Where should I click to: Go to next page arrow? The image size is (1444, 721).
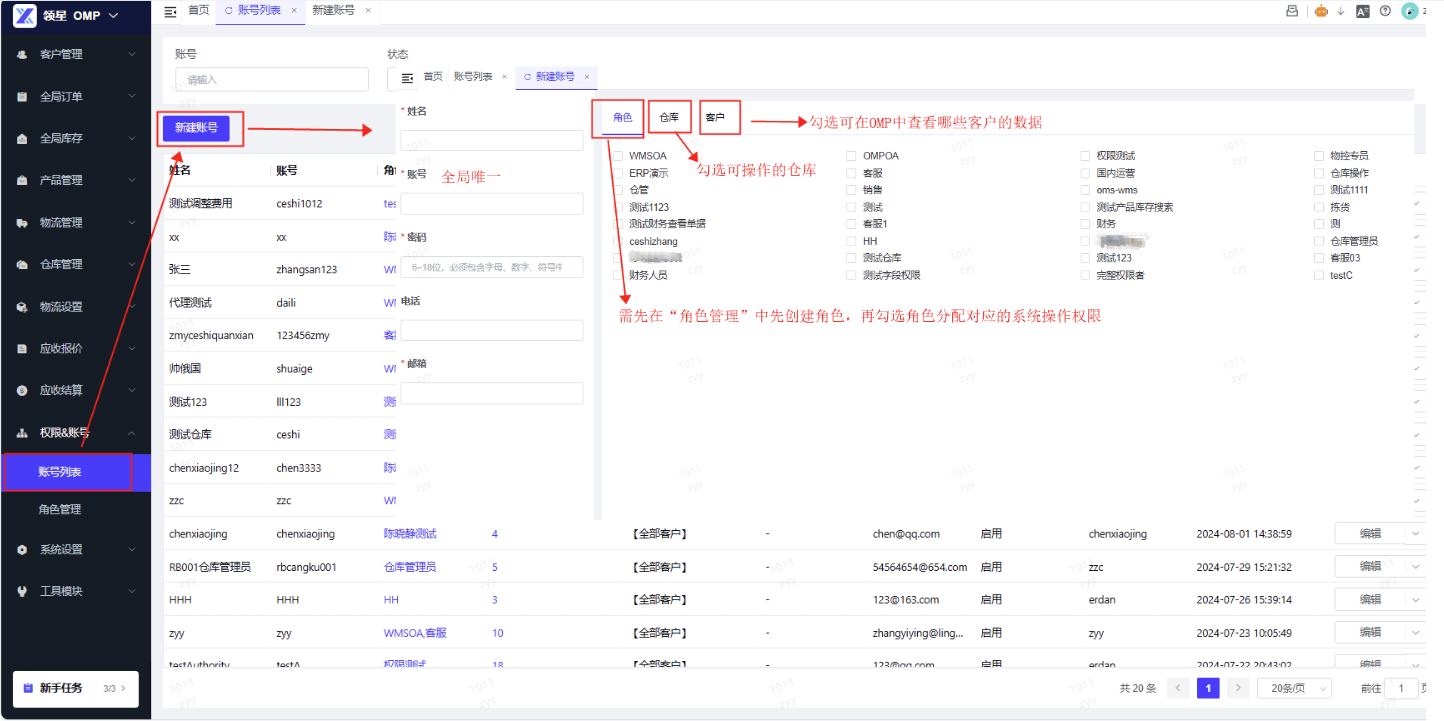tap(1238, 688)
